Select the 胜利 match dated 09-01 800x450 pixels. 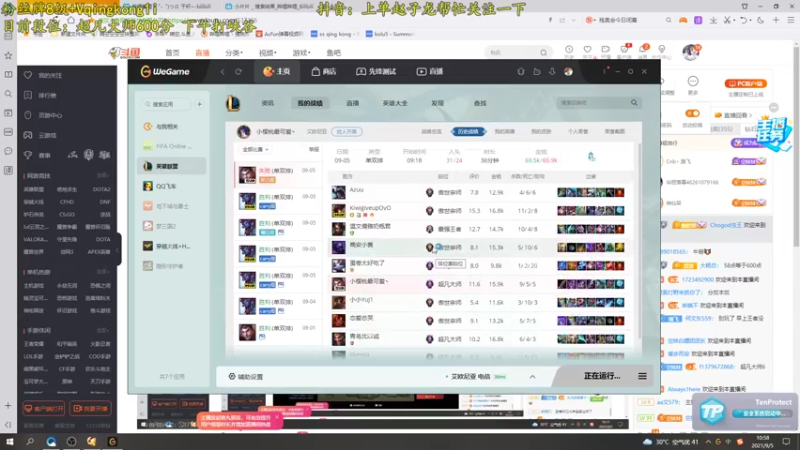pos(278,332)
